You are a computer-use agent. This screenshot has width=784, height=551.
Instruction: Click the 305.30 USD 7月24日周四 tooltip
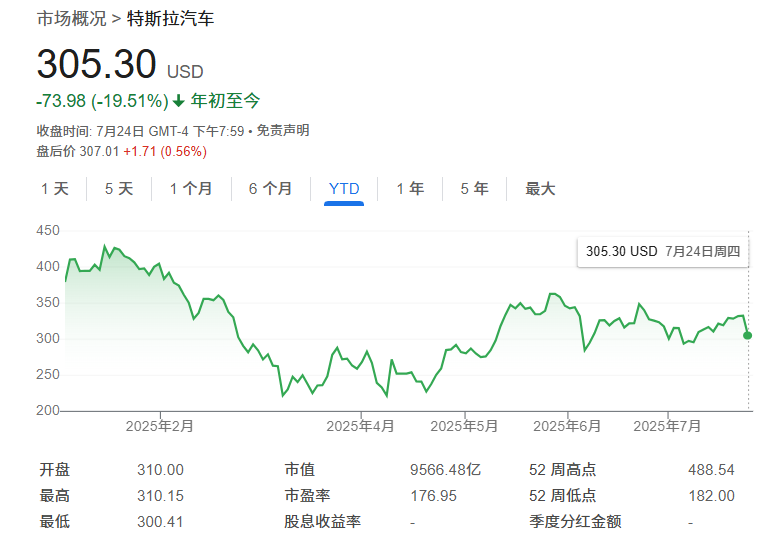(663, 252)
